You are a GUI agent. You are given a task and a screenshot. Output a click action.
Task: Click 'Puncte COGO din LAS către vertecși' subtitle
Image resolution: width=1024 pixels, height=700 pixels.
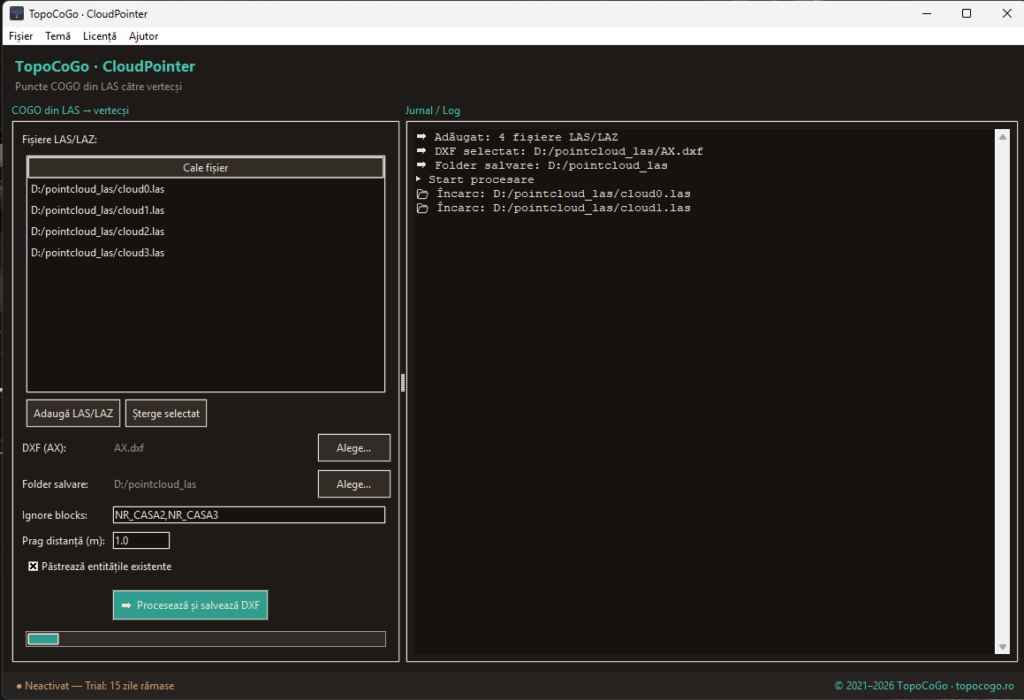click(99, 86)
